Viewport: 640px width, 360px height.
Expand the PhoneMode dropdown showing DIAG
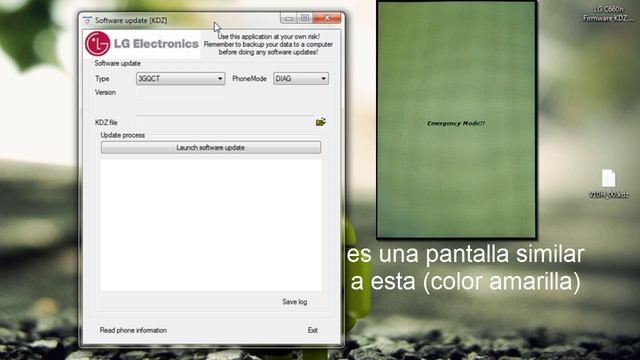click(301, 78)
